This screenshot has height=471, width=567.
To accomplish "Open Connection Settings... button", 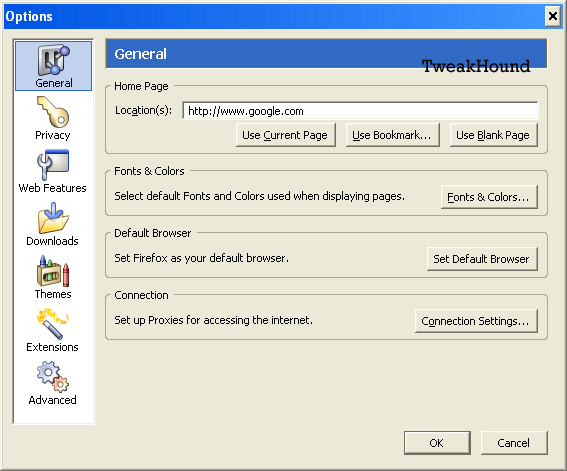I will (476, 321).
